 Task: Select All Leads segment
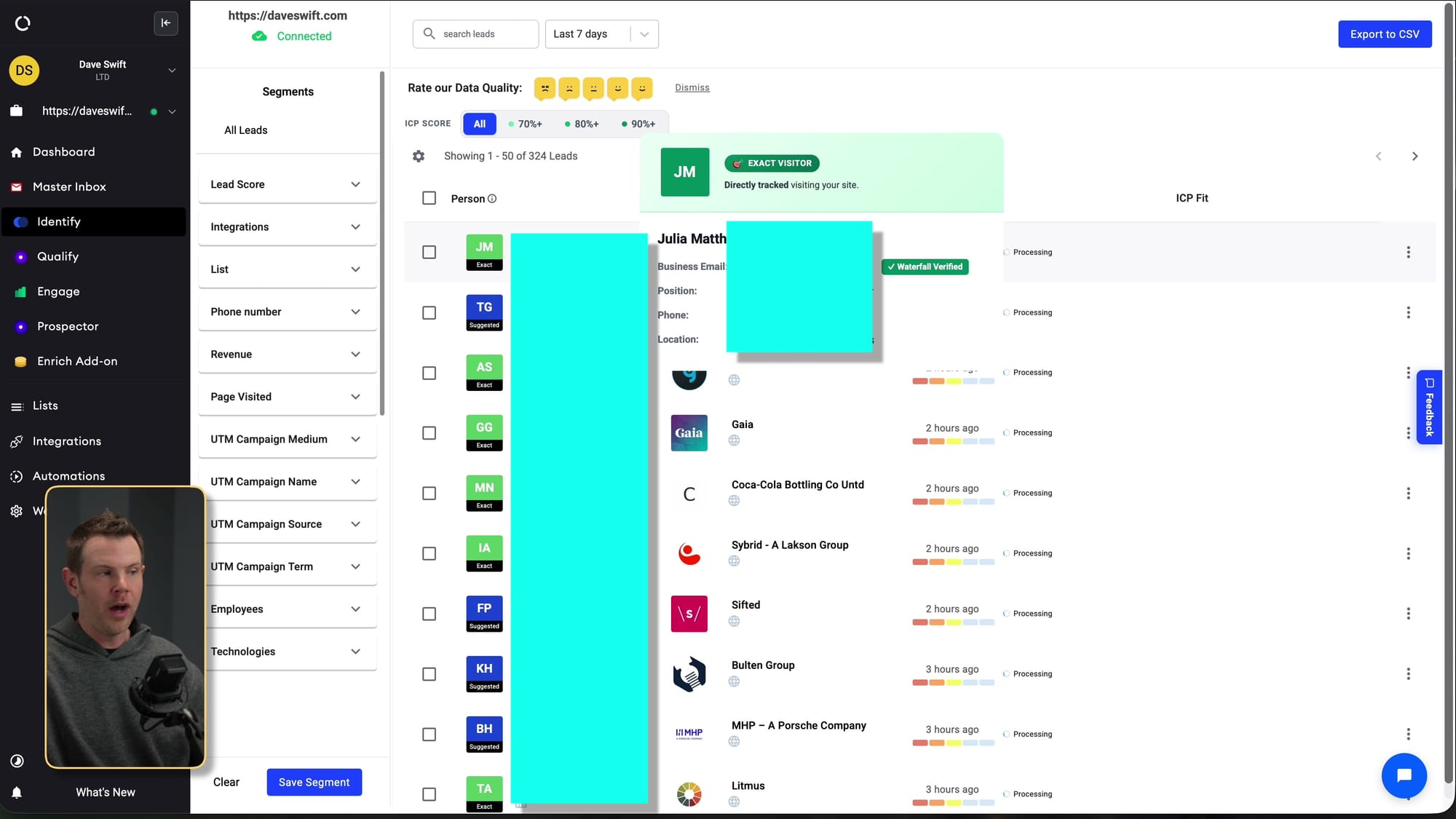tap(245, 130)
